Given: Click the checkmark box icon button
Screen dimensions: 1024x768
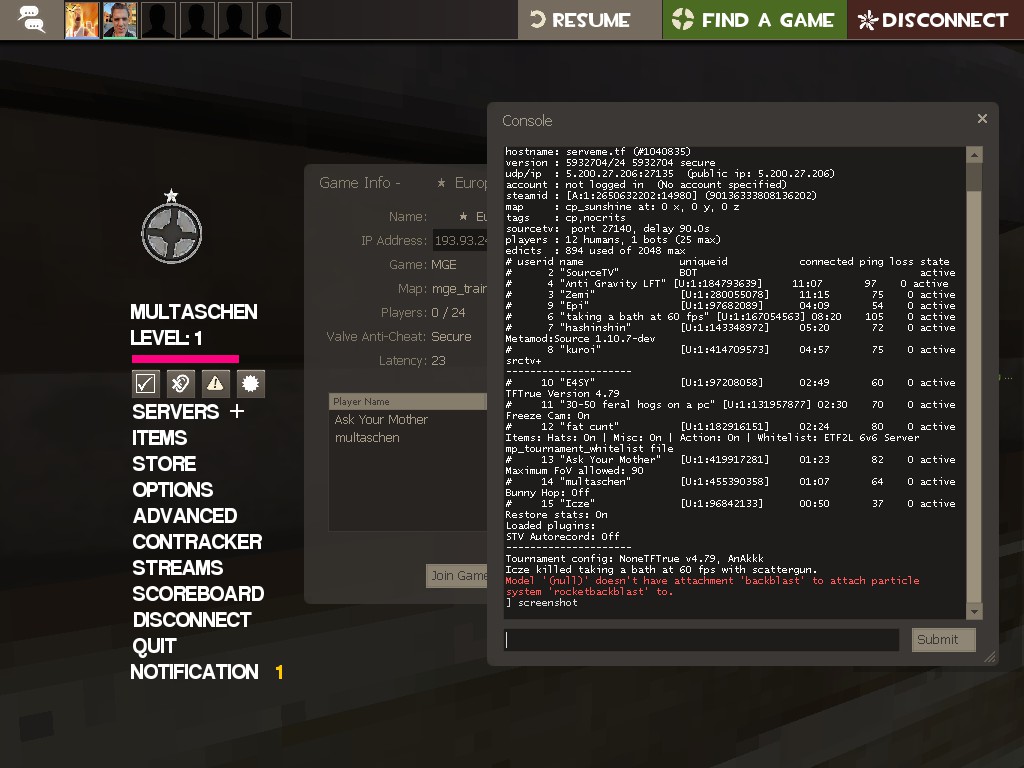Looking at the screenshot, I should click(145, 383).
